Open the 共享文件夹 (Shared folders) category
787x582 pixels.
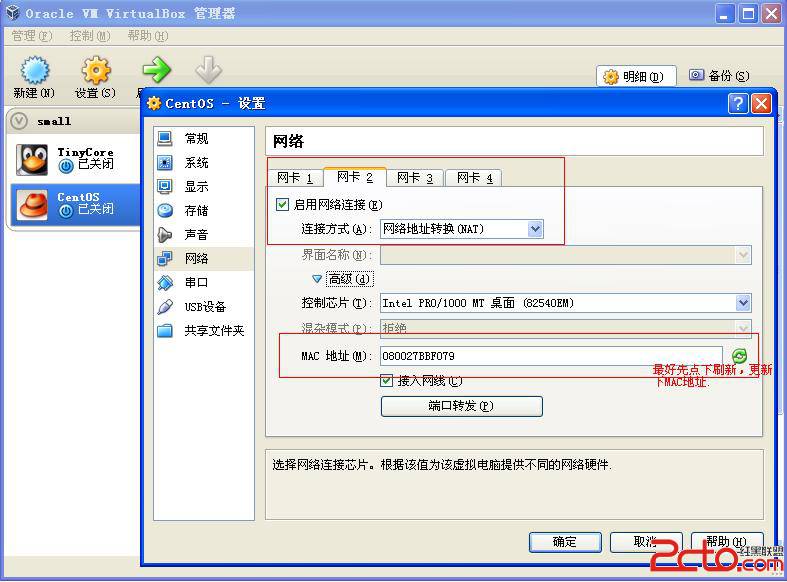tap(204, 331)
